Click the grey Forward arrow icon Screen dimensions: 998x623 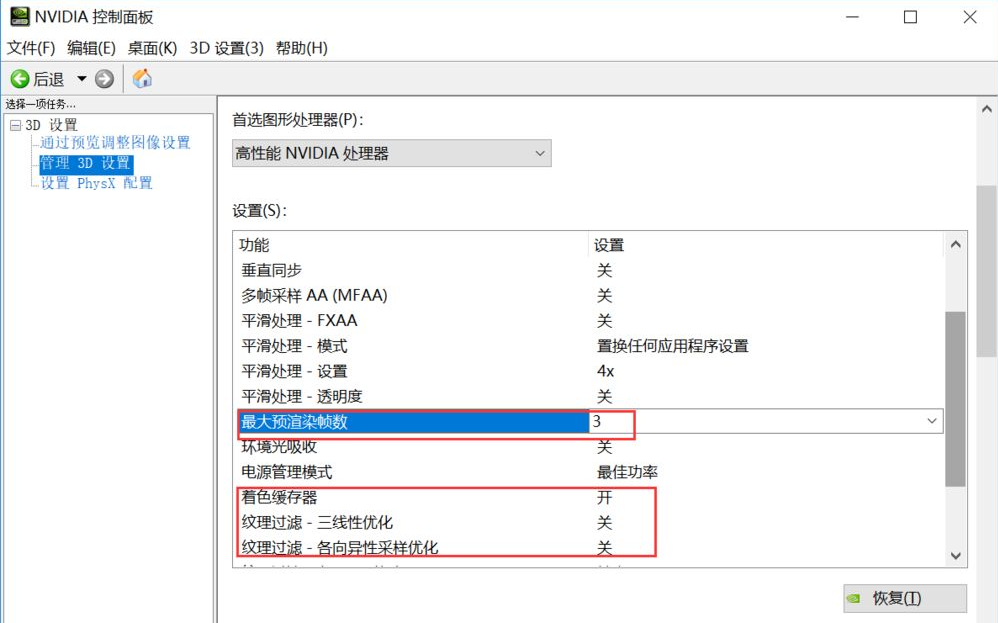[104, 79]
